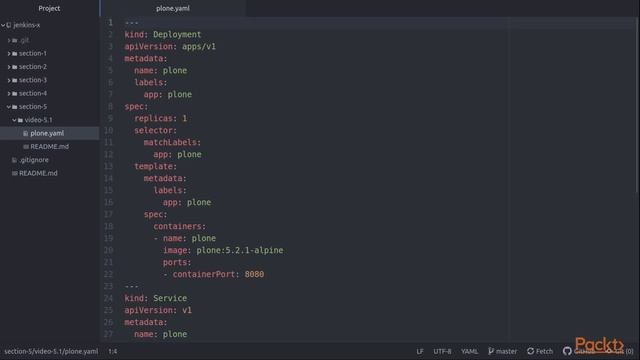Select the section-1 folder label
640x360 pixels.
point(33,53)
